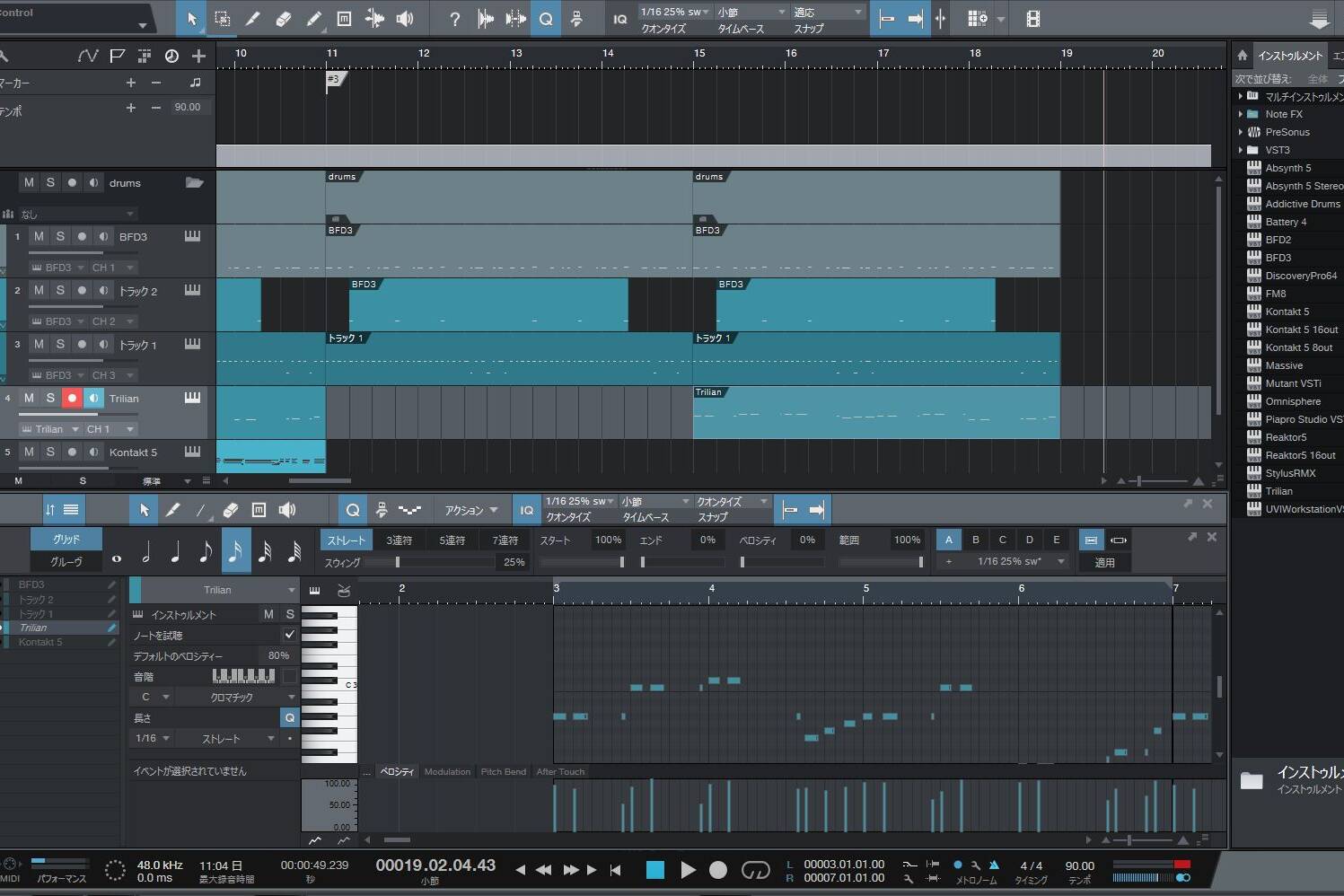Click the apply quantize button
Viewport: 1344px width, 896px height.
1104,562
